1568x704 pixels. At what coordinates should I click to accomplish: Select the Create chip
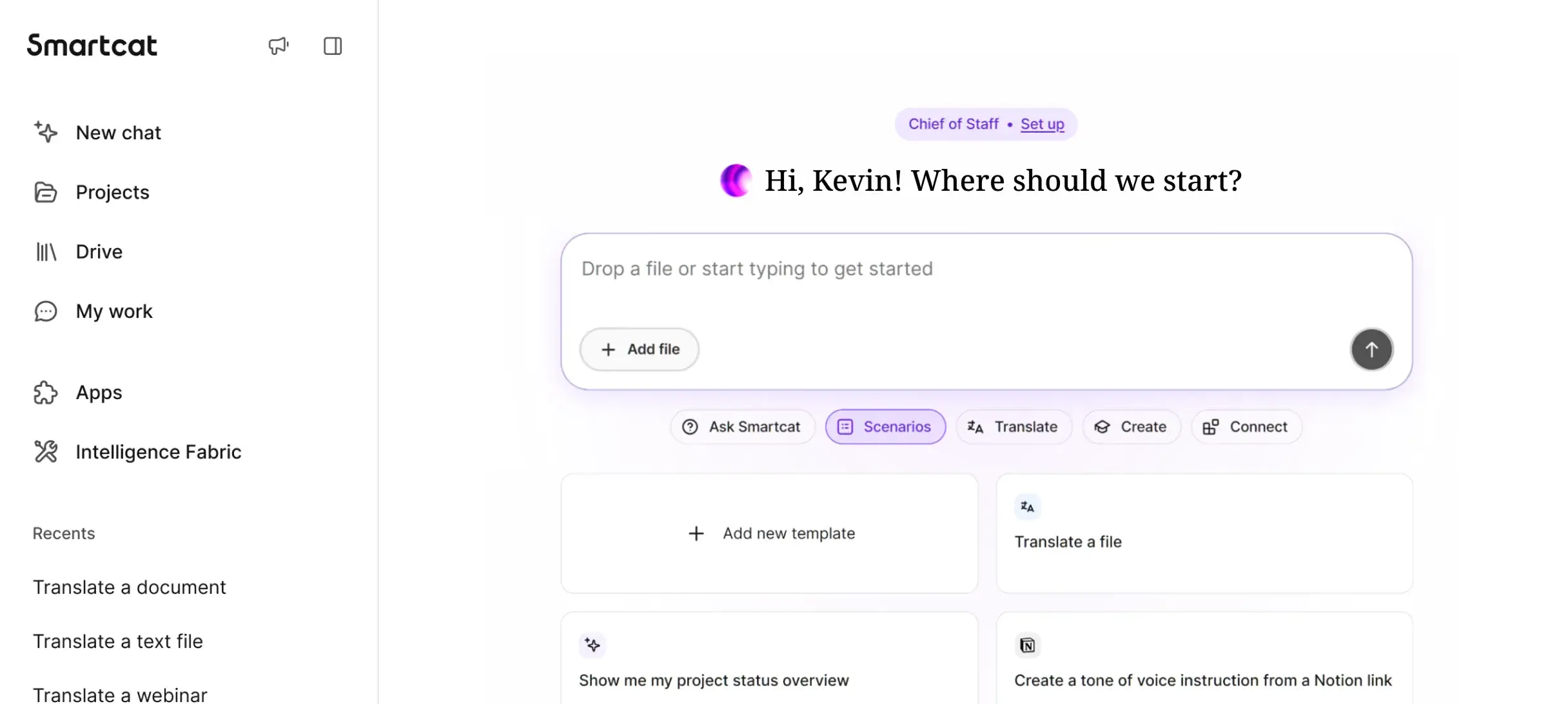coord(1132,427)
